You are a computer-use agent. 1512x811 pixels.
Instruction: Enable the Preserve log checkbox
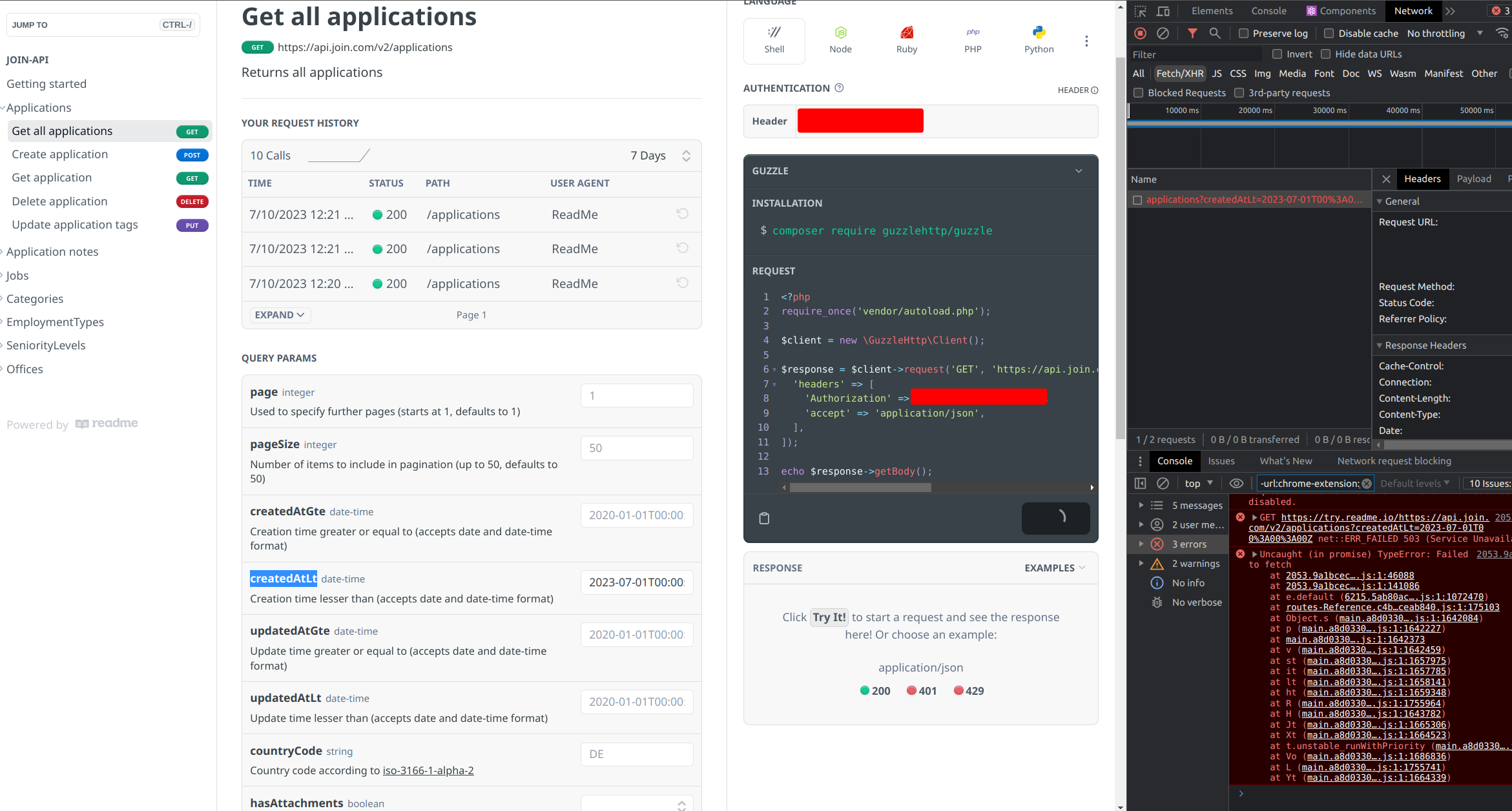pyautogui.click(x=1243, y=34)
